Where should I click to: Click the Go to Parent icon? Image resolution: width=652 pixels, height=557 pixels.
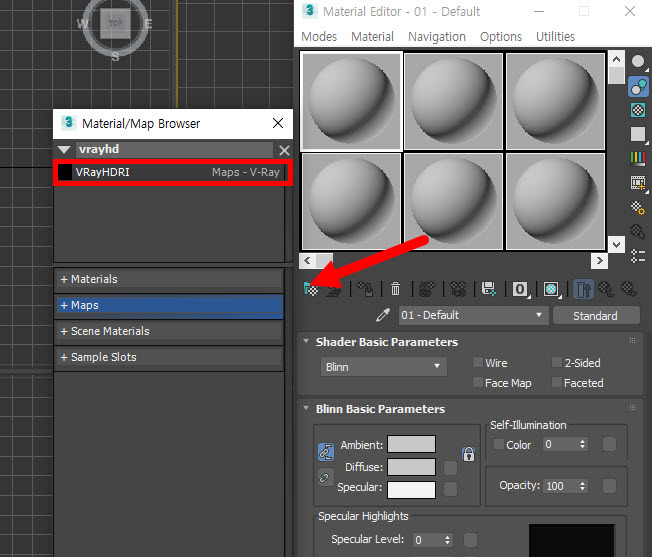[606, 289]
